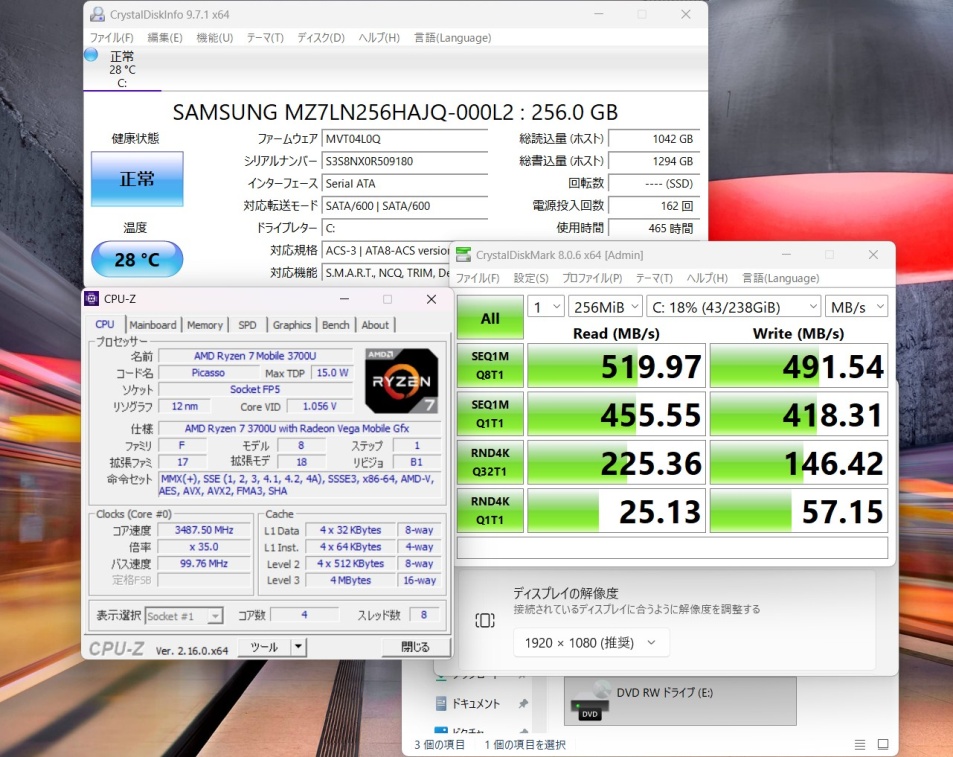Open ヘルプ menu in CrystalDiskInfo
The width and height of the screenshot is (953, 757).
[x=379, y=38]
